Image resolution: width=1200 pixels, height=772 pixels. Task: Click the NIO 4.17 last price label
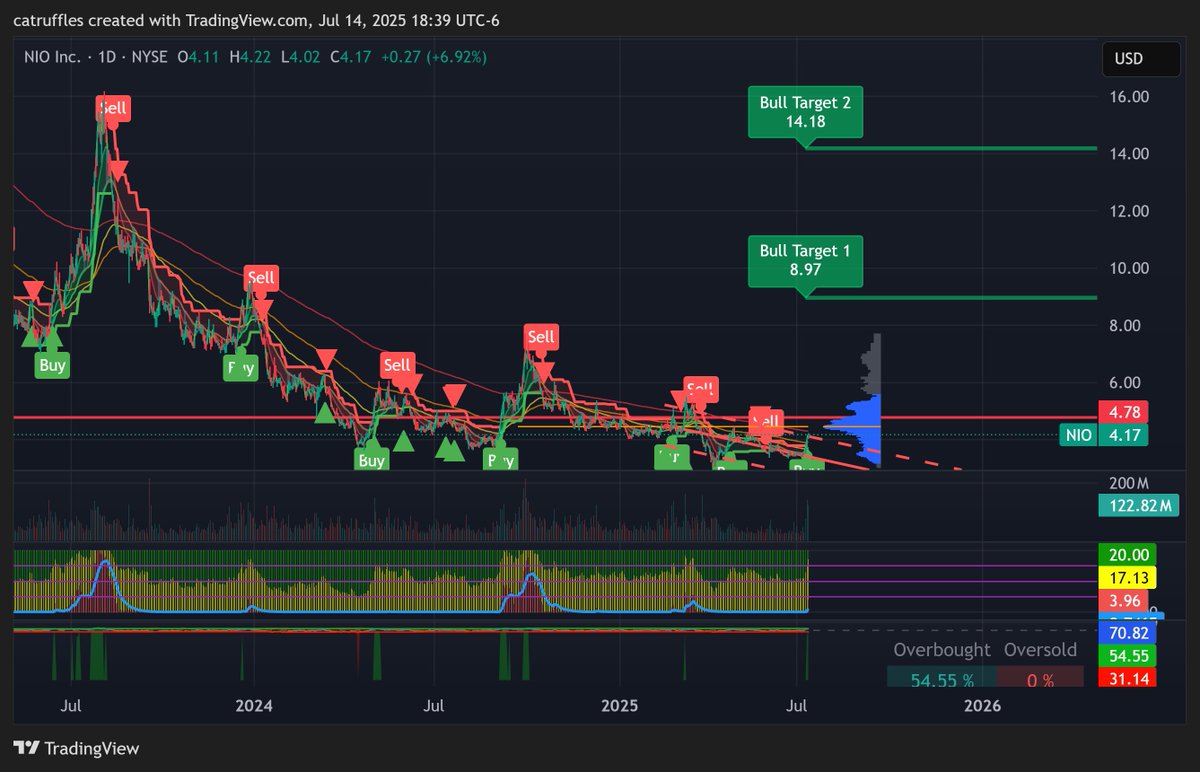(x=1104, y=435)
